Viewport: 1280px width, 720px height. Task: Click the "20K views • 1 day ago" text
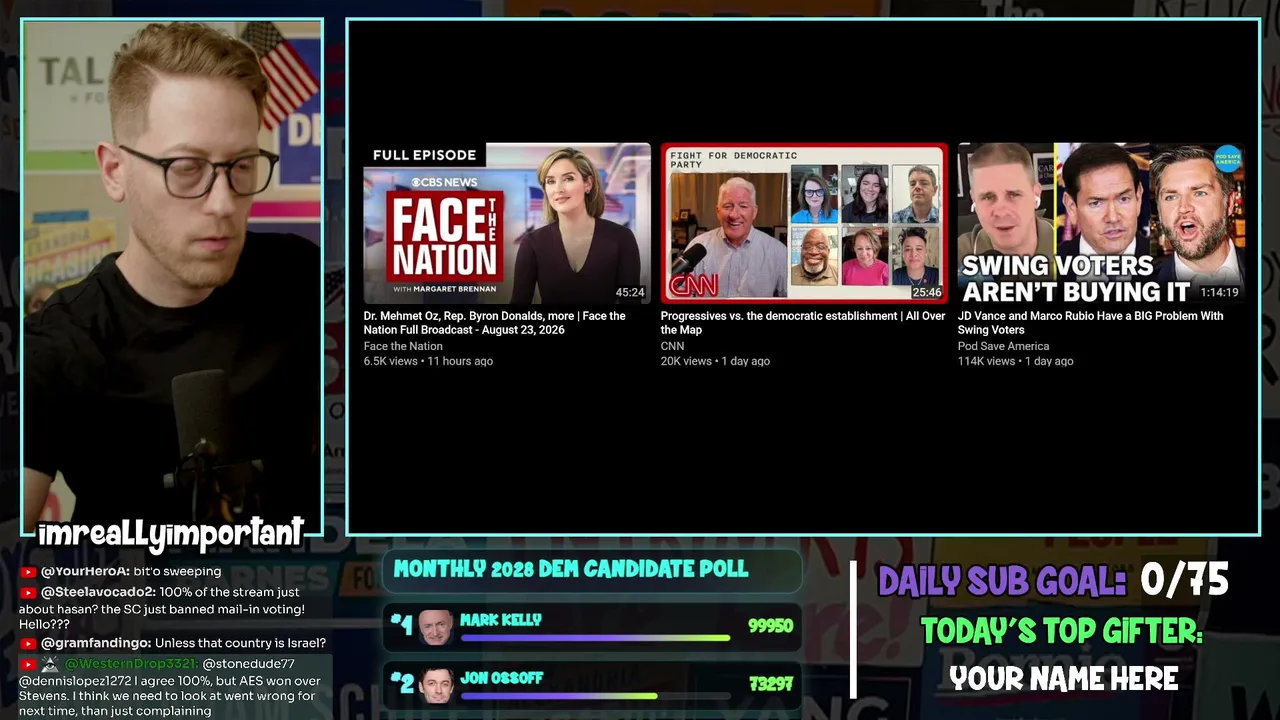pyautogui.click(x=715, y=361)
